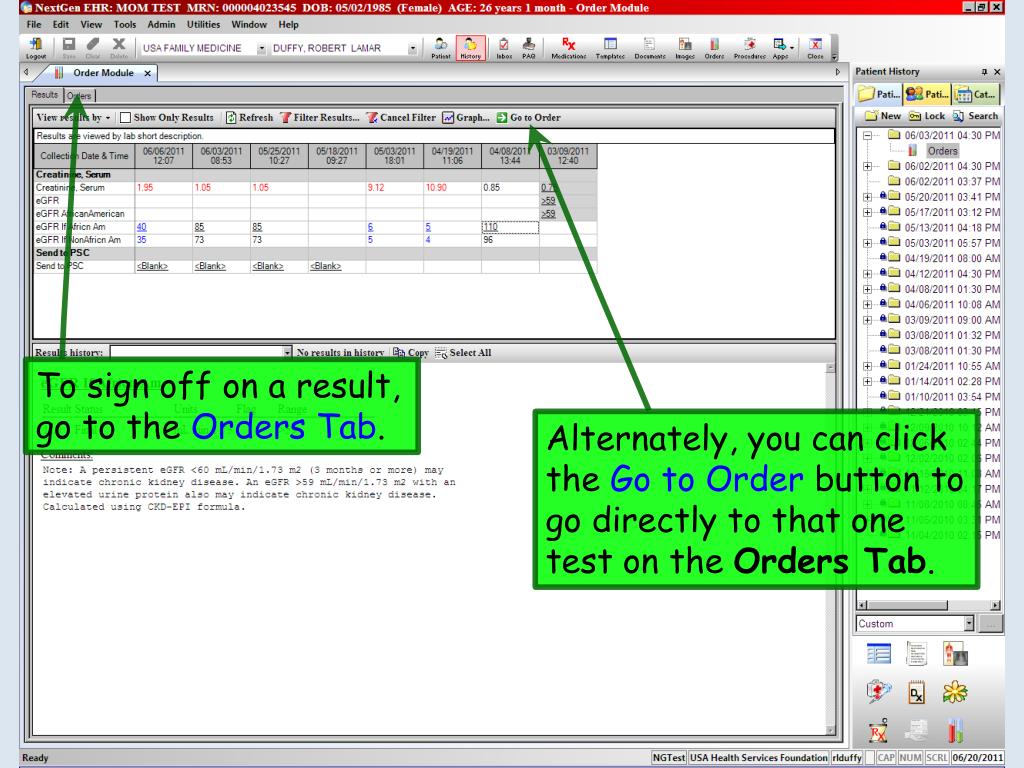Click the result detail vertical scrollbar
This screenshot has width=1024, height=768.
pyautogui.click(x=830, y=549)
